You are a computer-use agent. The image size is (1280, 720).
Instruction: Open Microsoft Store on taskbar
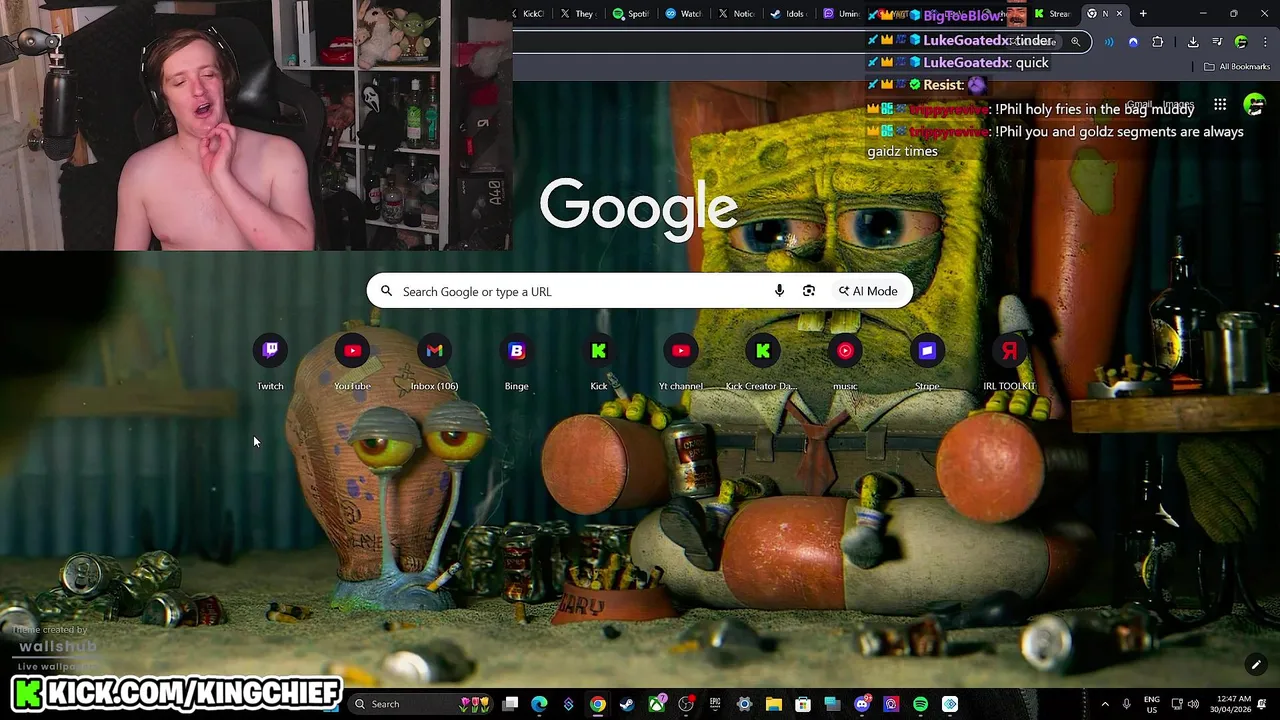coord(803,704)
